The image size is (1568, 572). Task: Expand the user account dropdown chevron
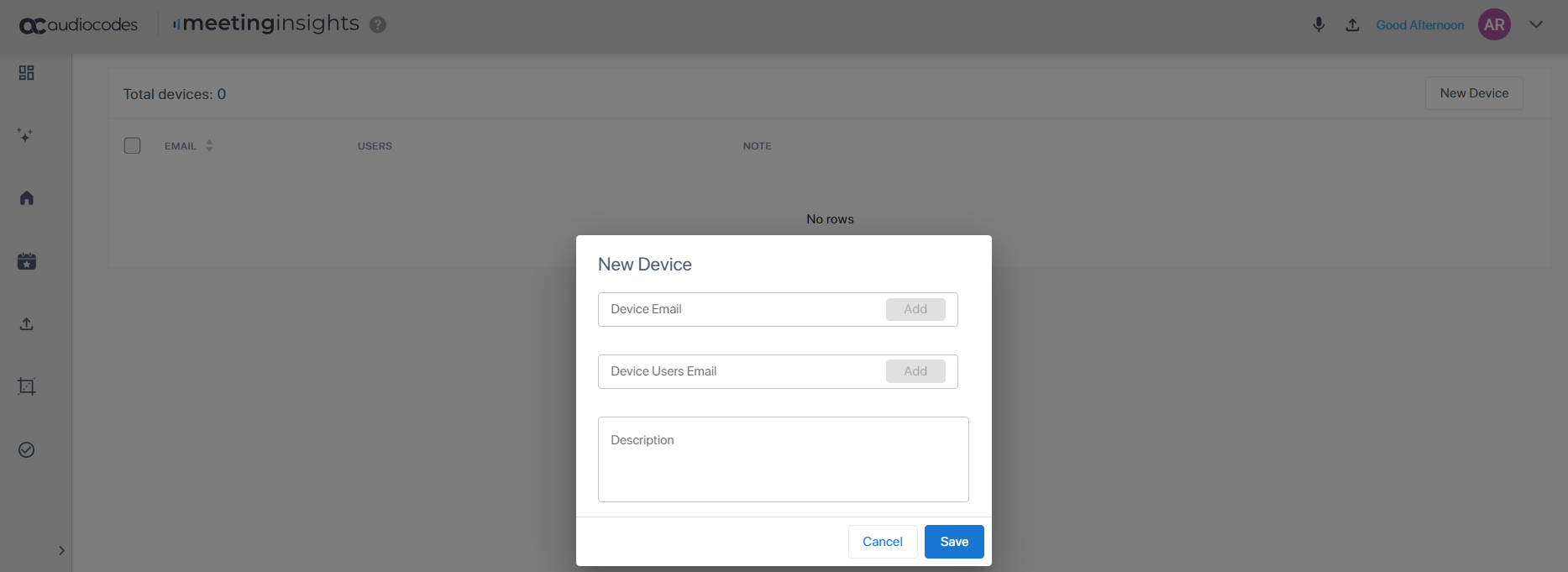click(x=1536, y=24)
